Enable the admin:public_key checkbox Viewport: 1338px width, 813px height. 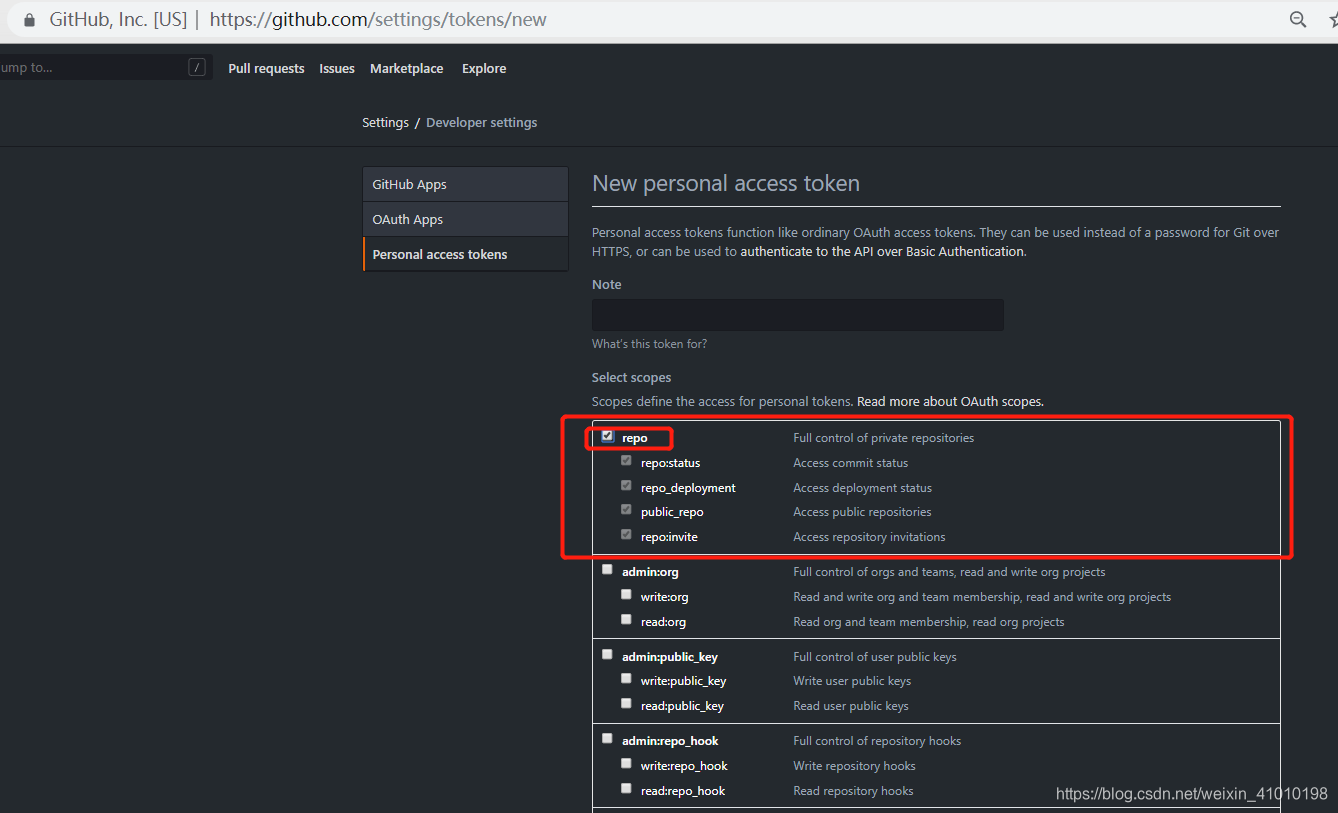[607, 655]
